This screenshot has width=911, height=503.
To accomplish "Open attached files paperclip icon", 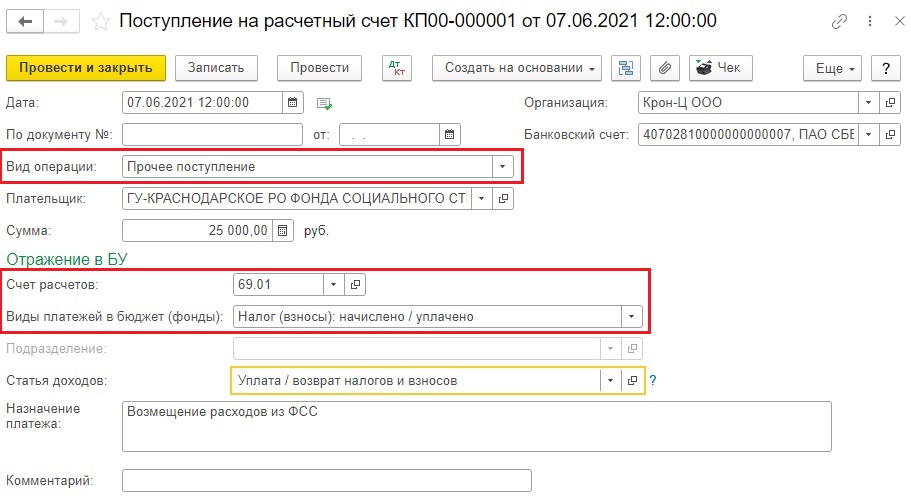I will click(x=662, y=68).
